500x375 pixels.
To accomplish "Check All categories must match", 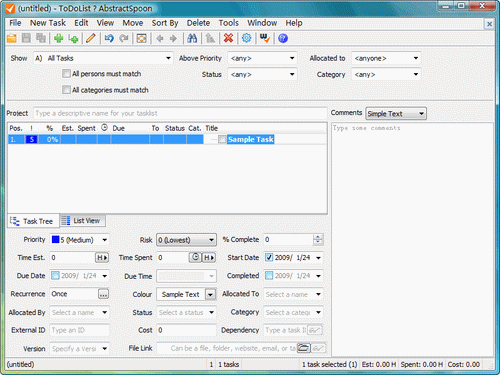I will pos(66,90).
